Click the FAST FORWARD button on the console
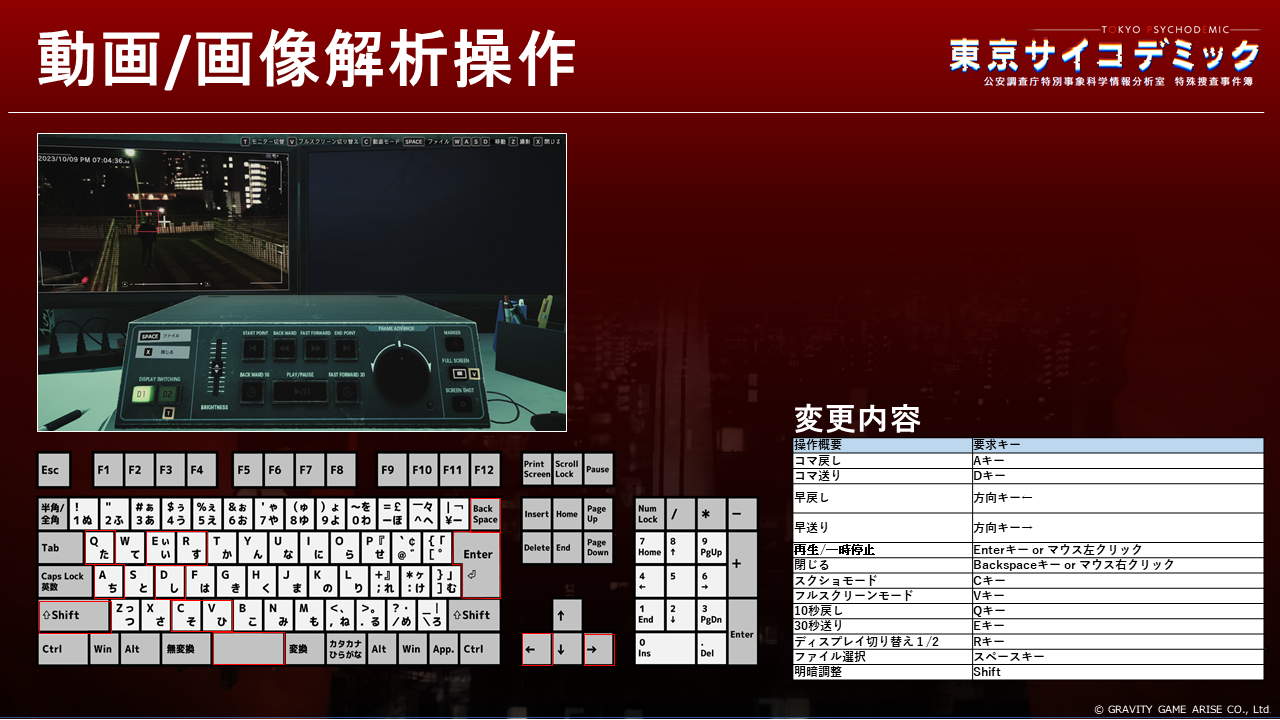 (x=316, y=349)
